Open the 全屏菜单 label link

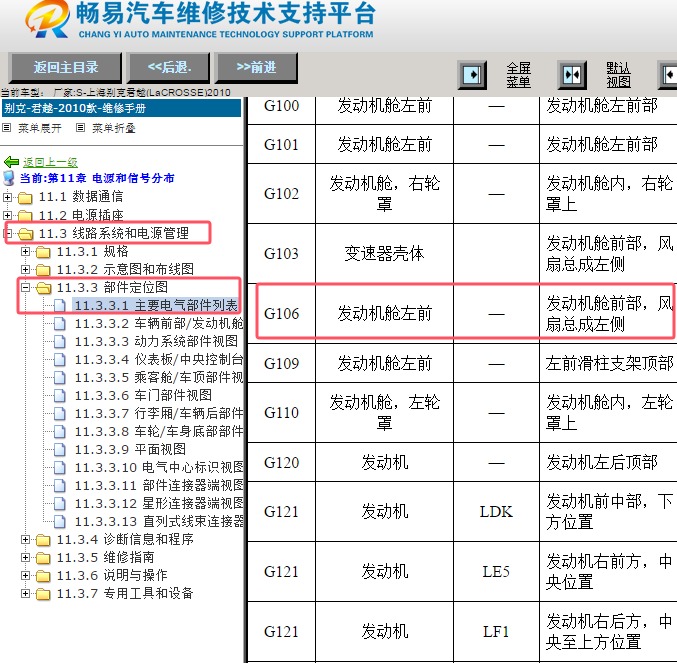point(518,75)
